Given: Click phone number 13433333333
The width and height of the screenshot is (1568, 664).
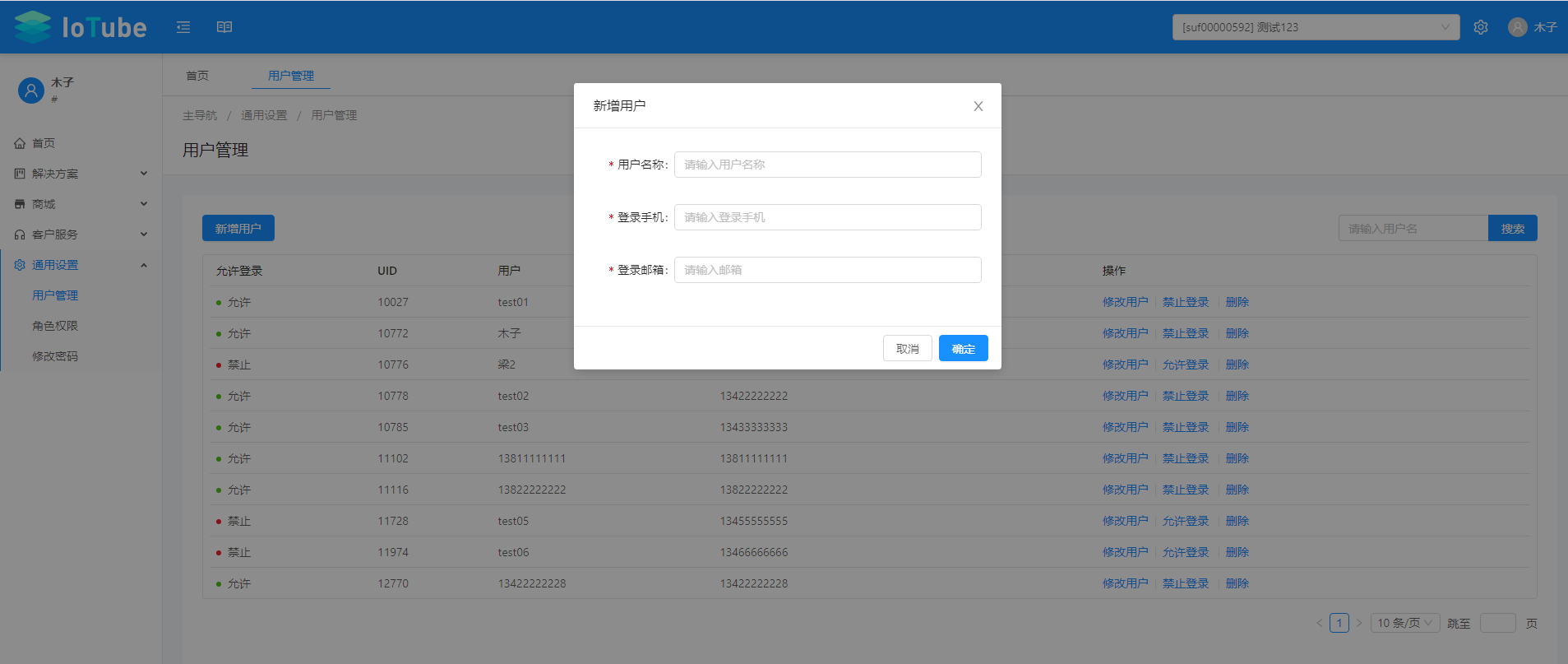Looking at the screenshot, I should pos(754,427).
